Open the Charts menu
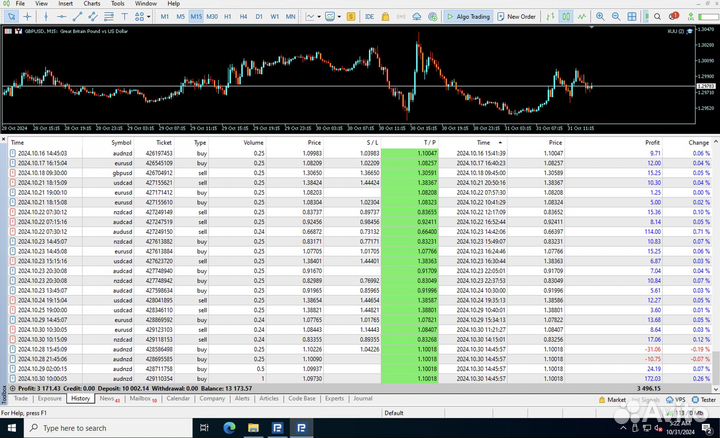This screenshot has height=438, width=720. click(x=91, y=4)
